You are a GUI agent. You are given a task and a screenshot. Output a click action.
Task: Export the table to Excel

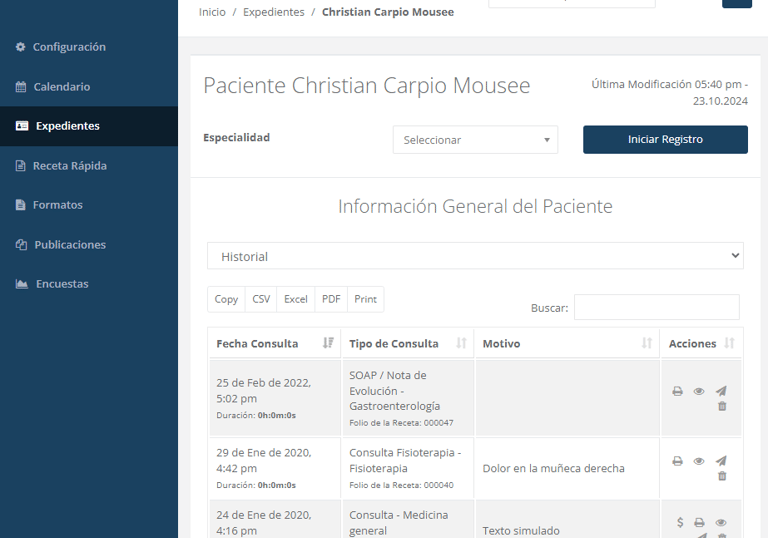(296, 299)
